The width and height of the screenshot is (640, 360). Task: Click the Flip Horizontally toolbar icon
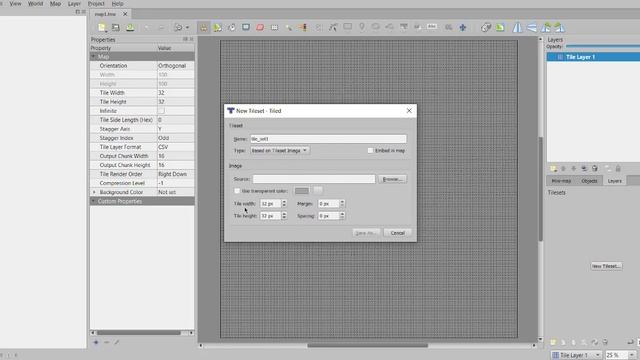(x=517, y=27)
